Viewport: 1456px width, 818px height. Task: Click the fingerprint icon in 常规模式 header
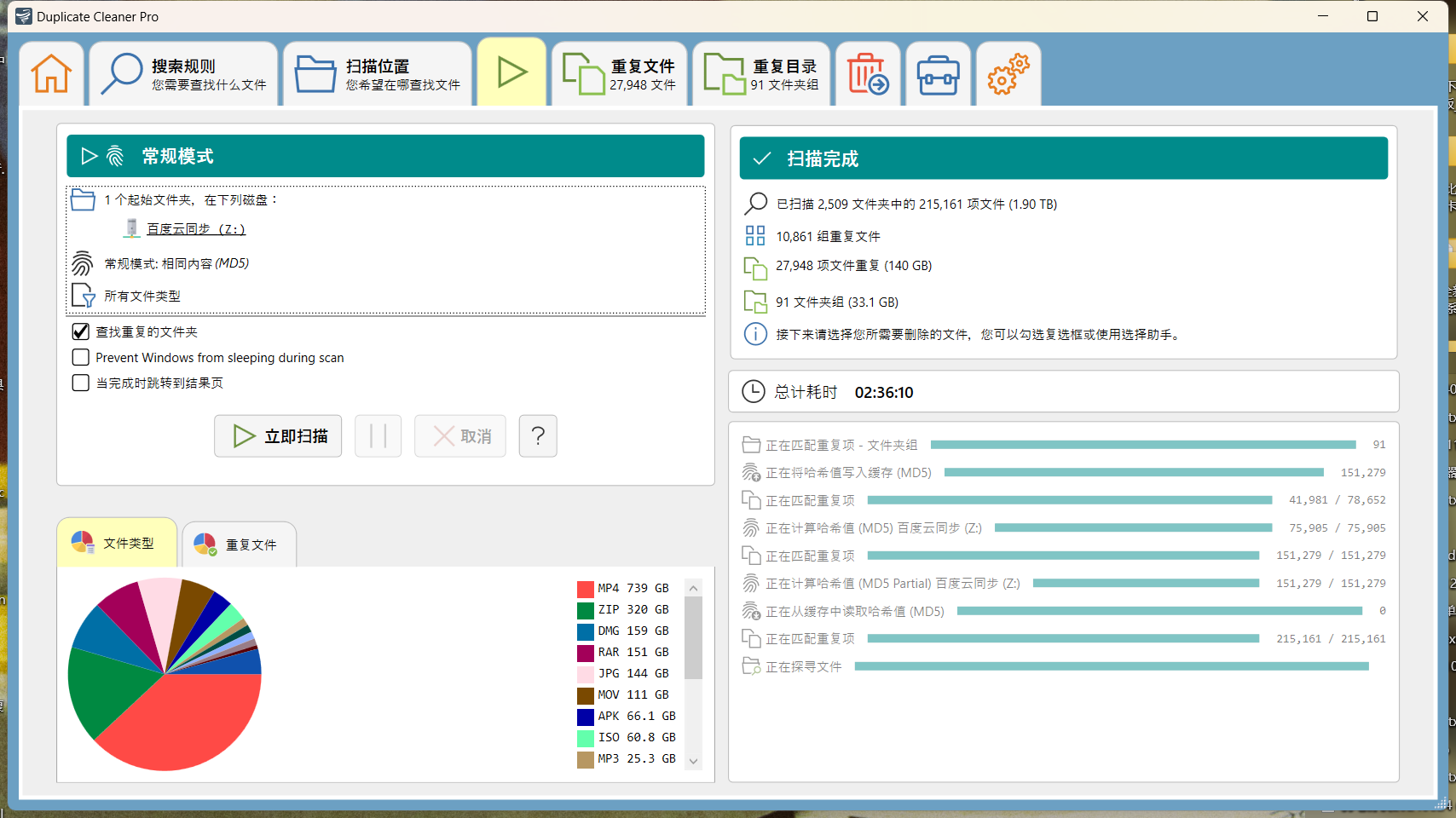(x=115, y=156)
